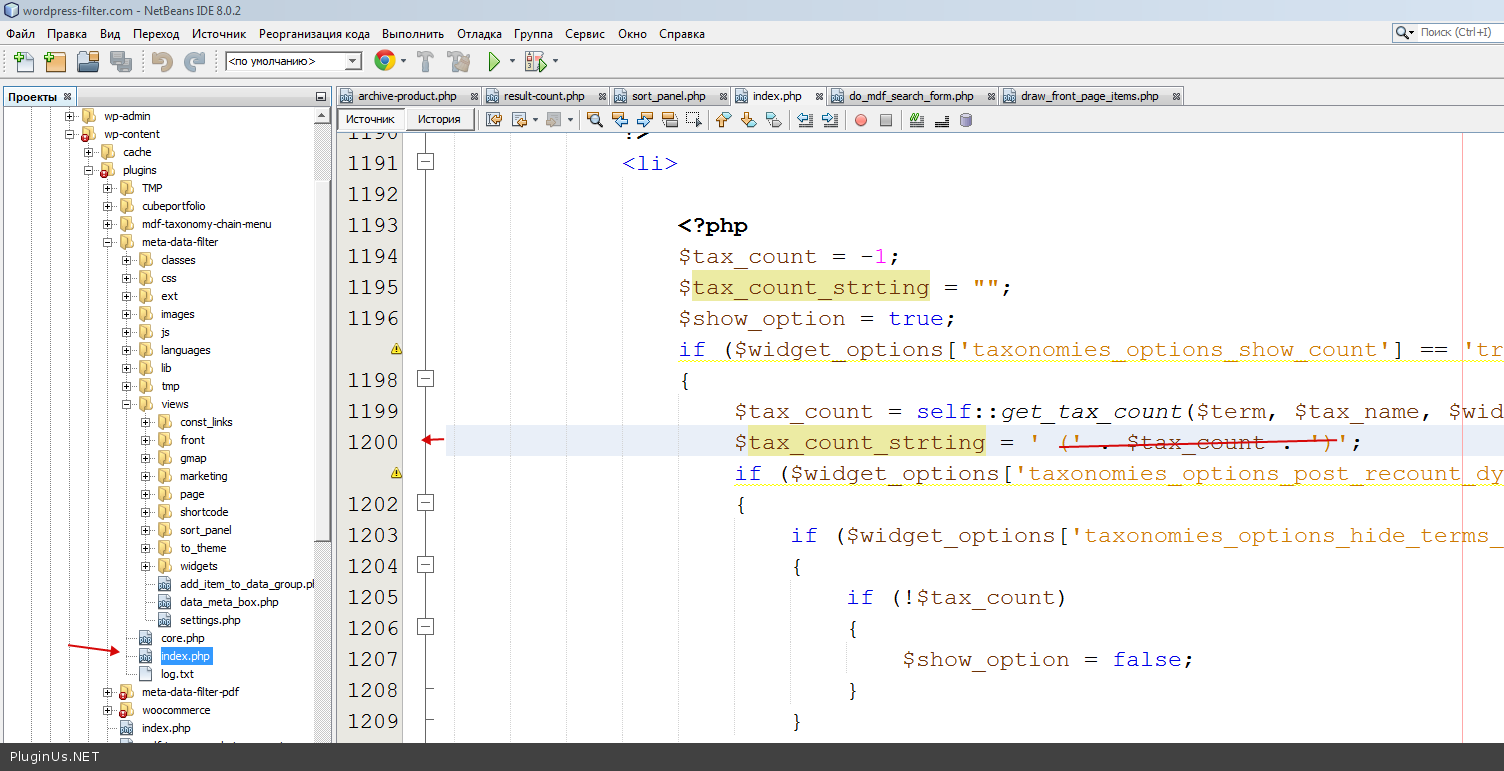Switch to История view button

439,120
